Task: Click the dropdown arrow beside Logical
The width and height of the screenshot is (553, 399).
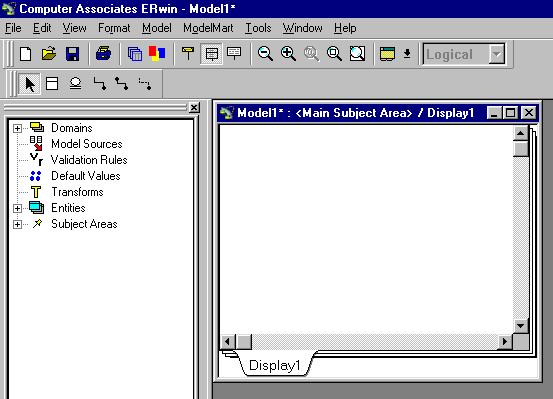Action: coord(497,54)
